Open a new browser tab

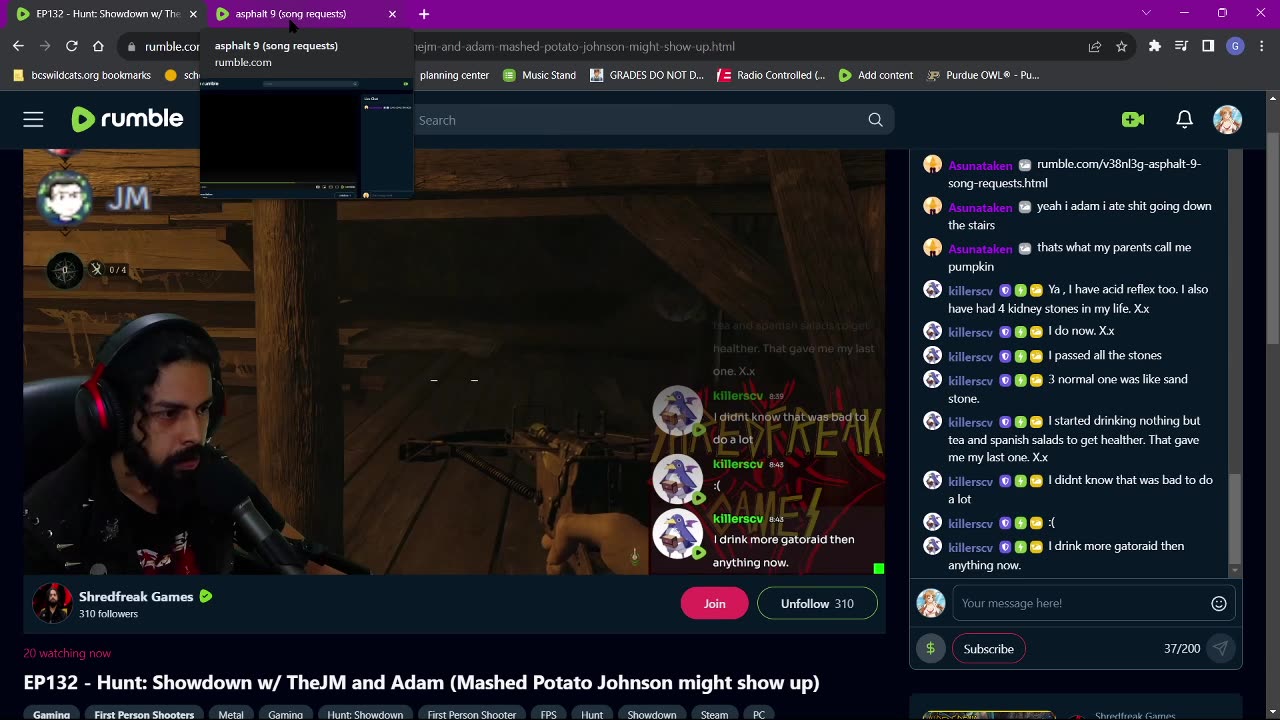click(x=424, y=14)
